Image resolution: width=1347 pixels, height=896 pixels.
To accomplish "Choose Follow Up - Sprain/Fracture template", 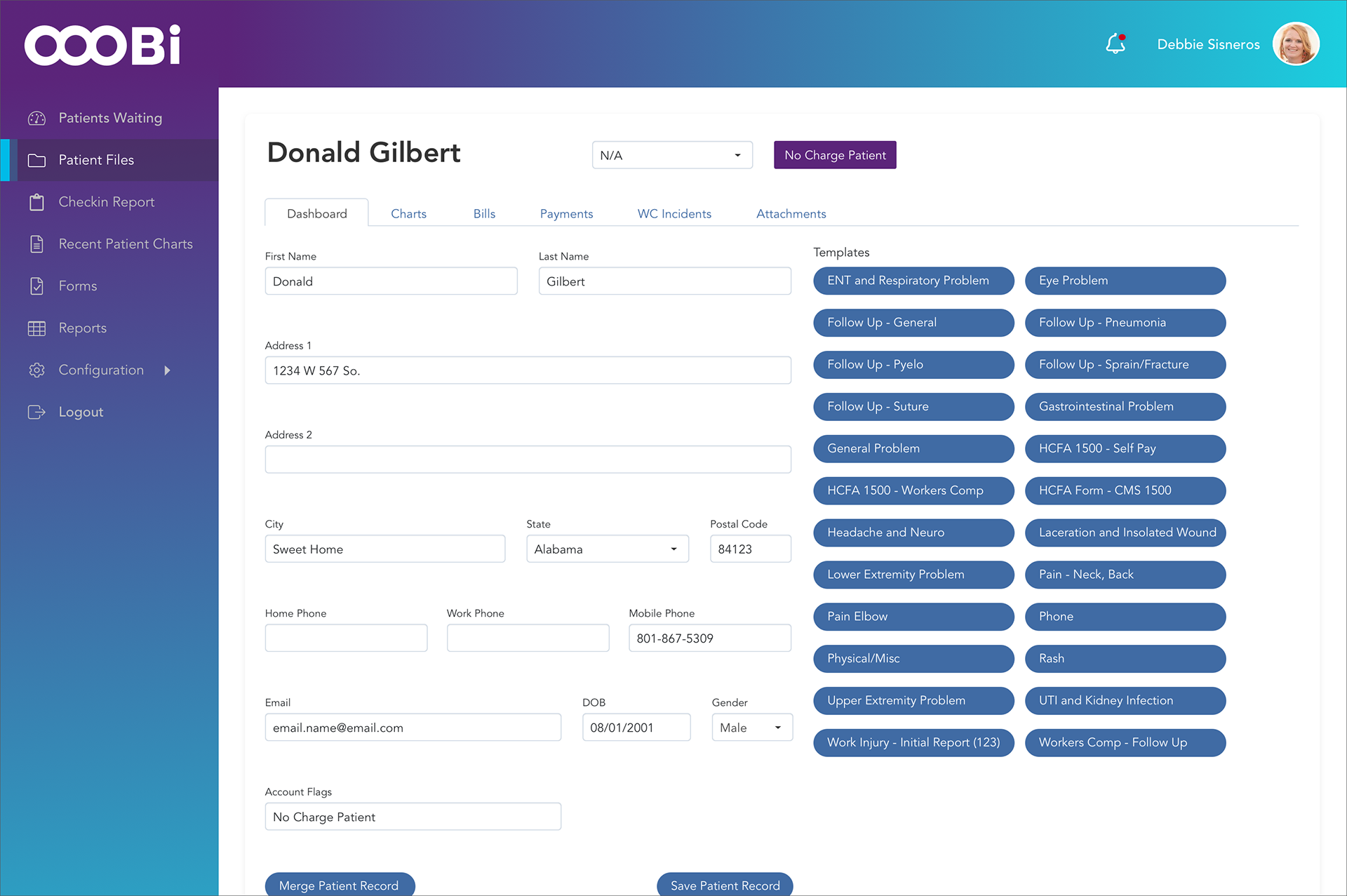I will point(1125,365).
